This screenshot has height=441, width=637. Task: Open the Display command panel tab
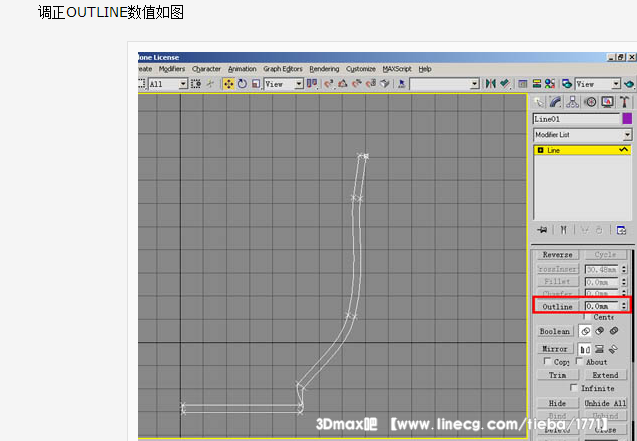pyautogui.click(x=607, y=102)
